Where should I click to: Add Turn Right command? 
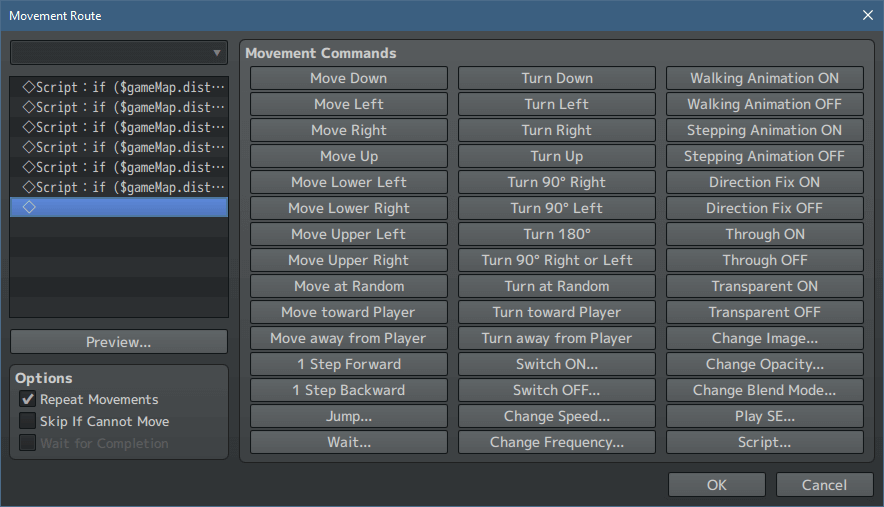click(x=557, y=130)
